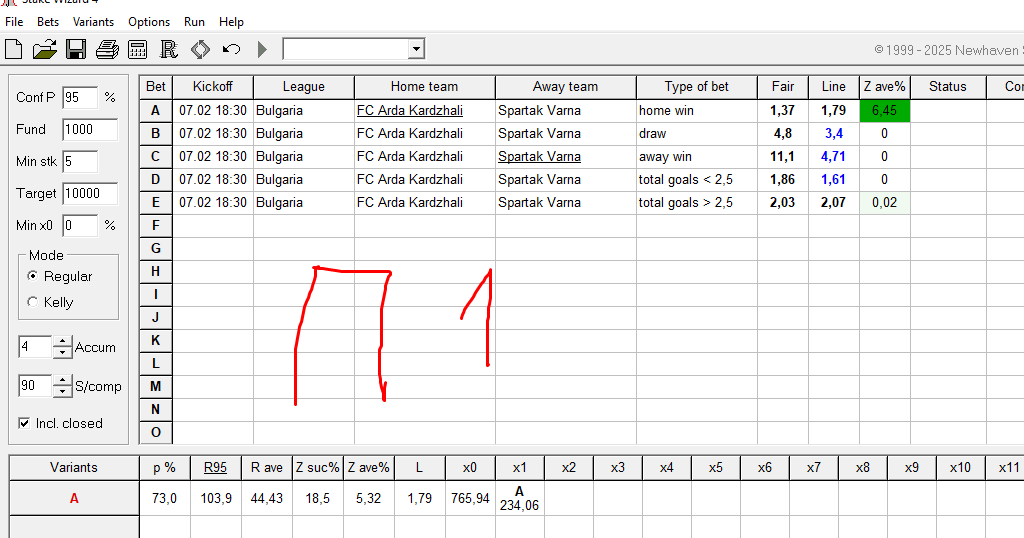Click the 765,94 x0 cell

470,498
